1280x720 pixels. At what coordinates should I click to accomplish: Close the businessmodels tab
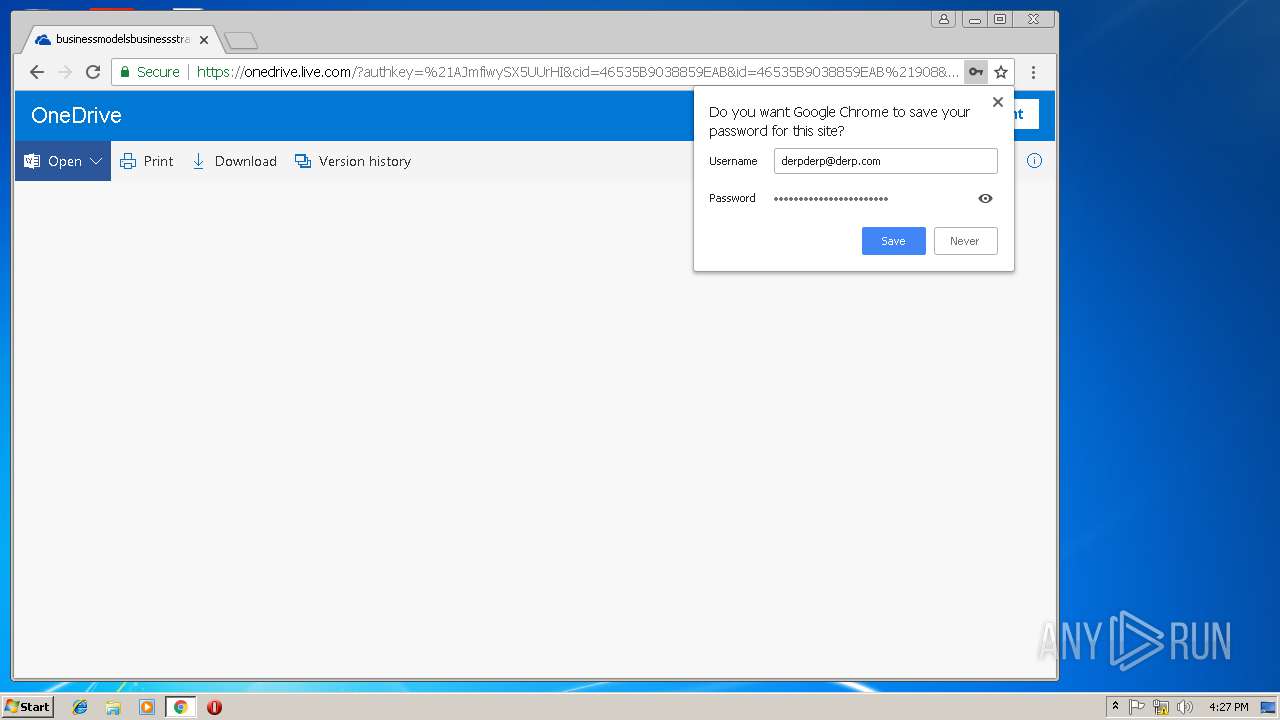[204, 40]
